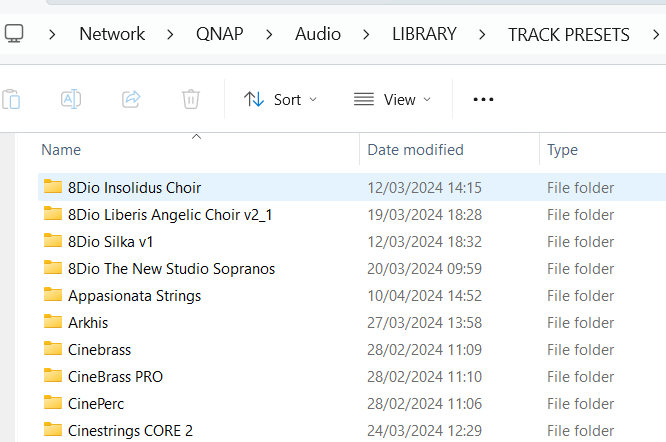Screen dimensions: 666x442
Task: Select the Cinestrings CORE 2 folder name
Action: tap(130, 431)
